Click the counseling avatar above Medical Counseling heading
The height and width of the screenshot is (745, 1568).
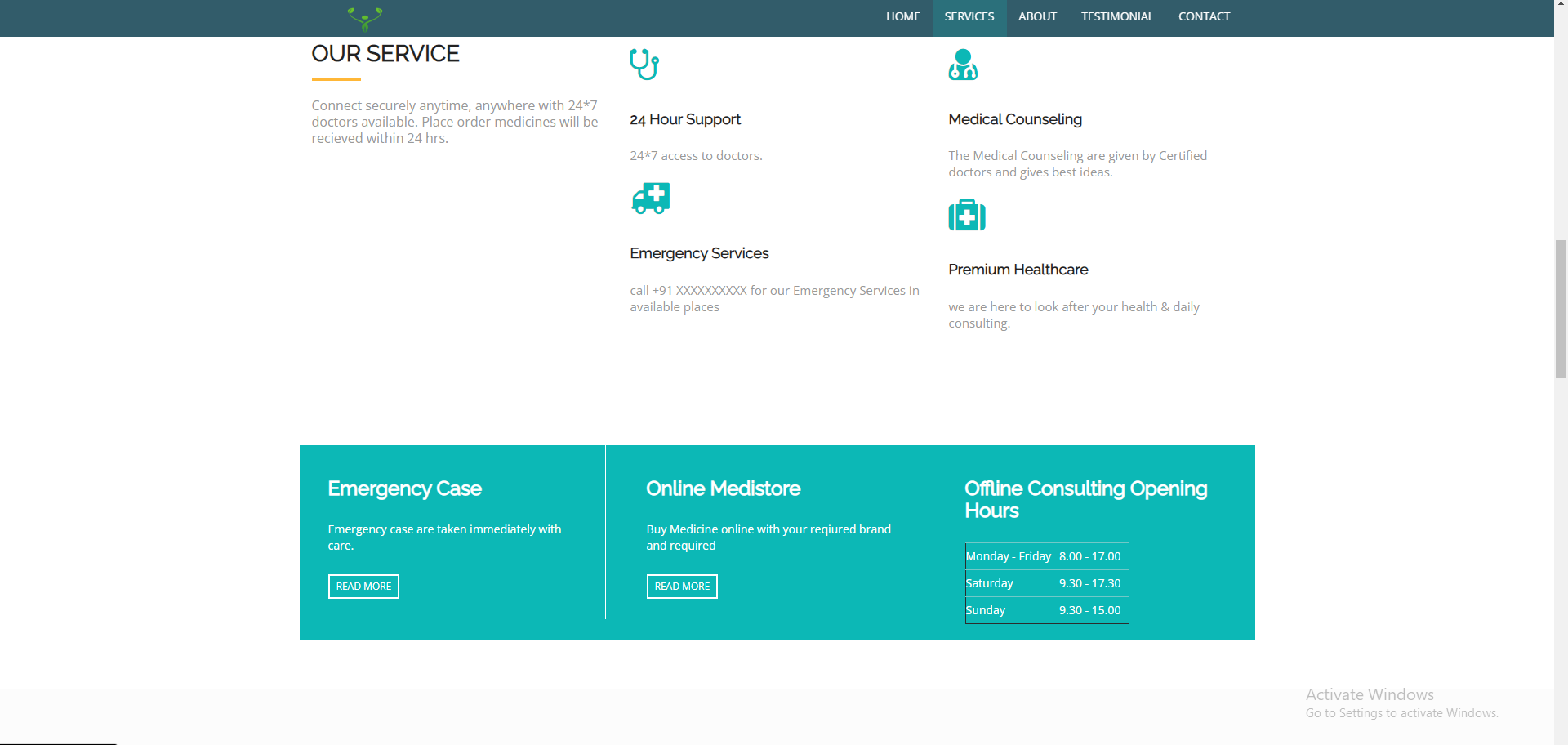click(x=964, y=64)
